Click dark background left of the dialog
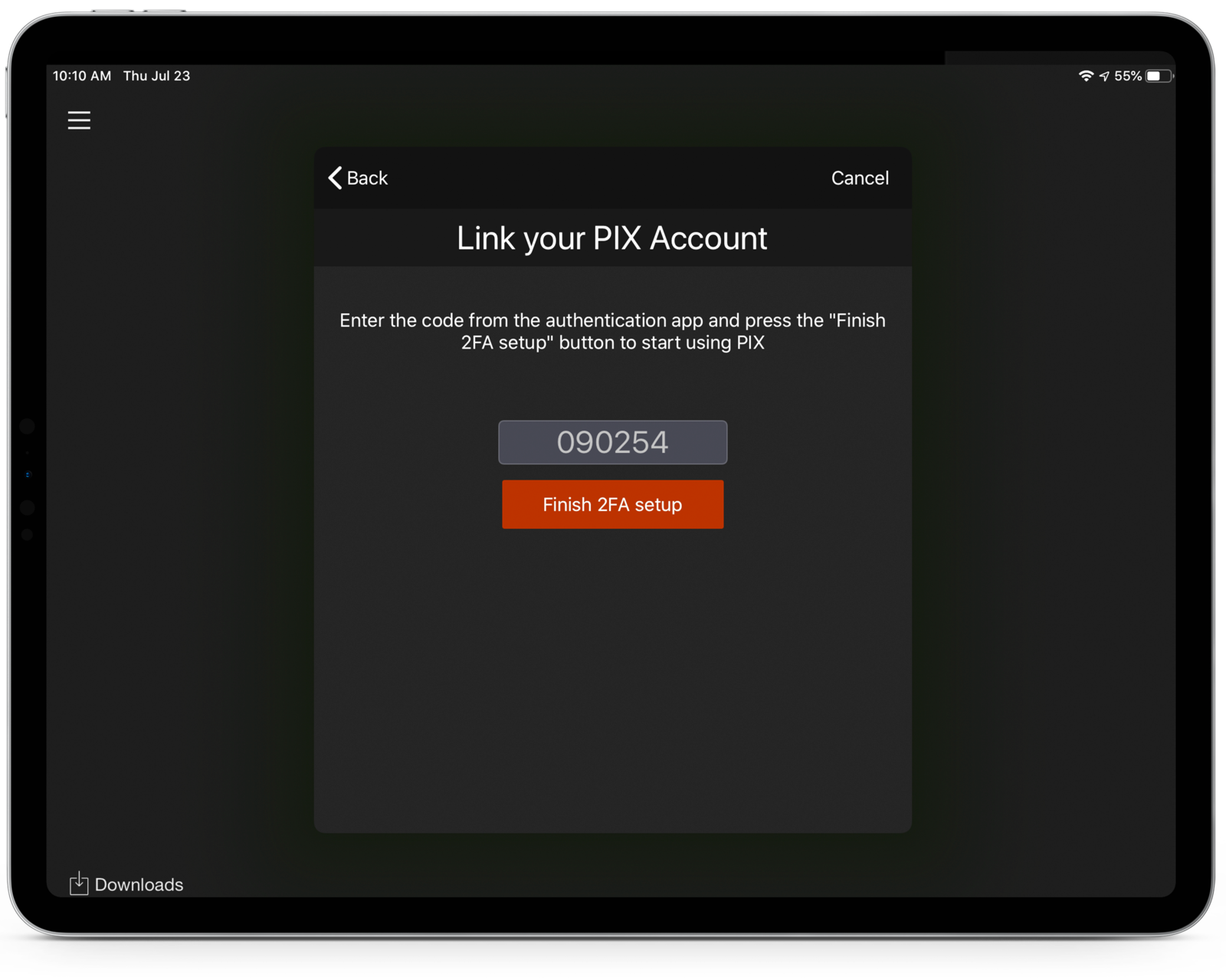The width and height of the screenshot is (1226, 980). pyautogui.click(x=180, y=490)
